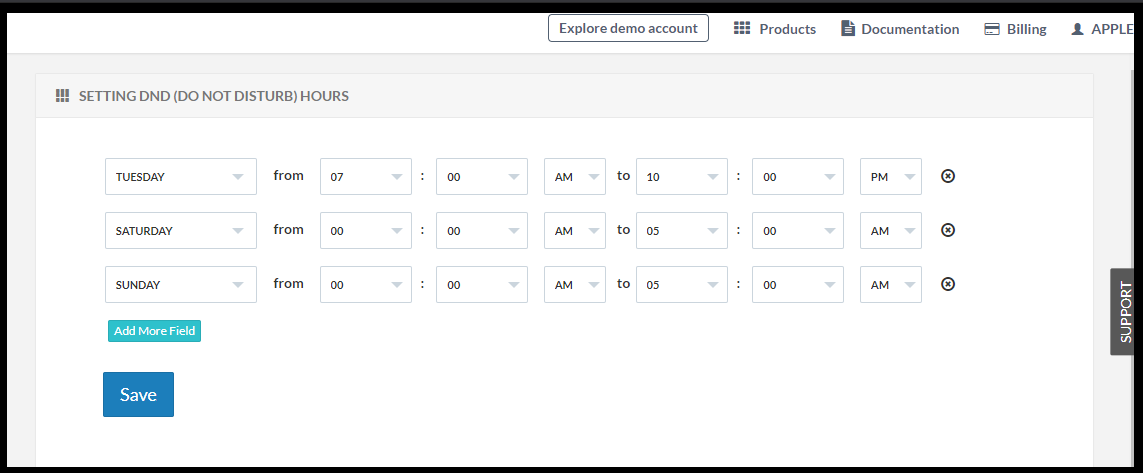Open Documentation page icon
1143x473 pixels.
848,28
